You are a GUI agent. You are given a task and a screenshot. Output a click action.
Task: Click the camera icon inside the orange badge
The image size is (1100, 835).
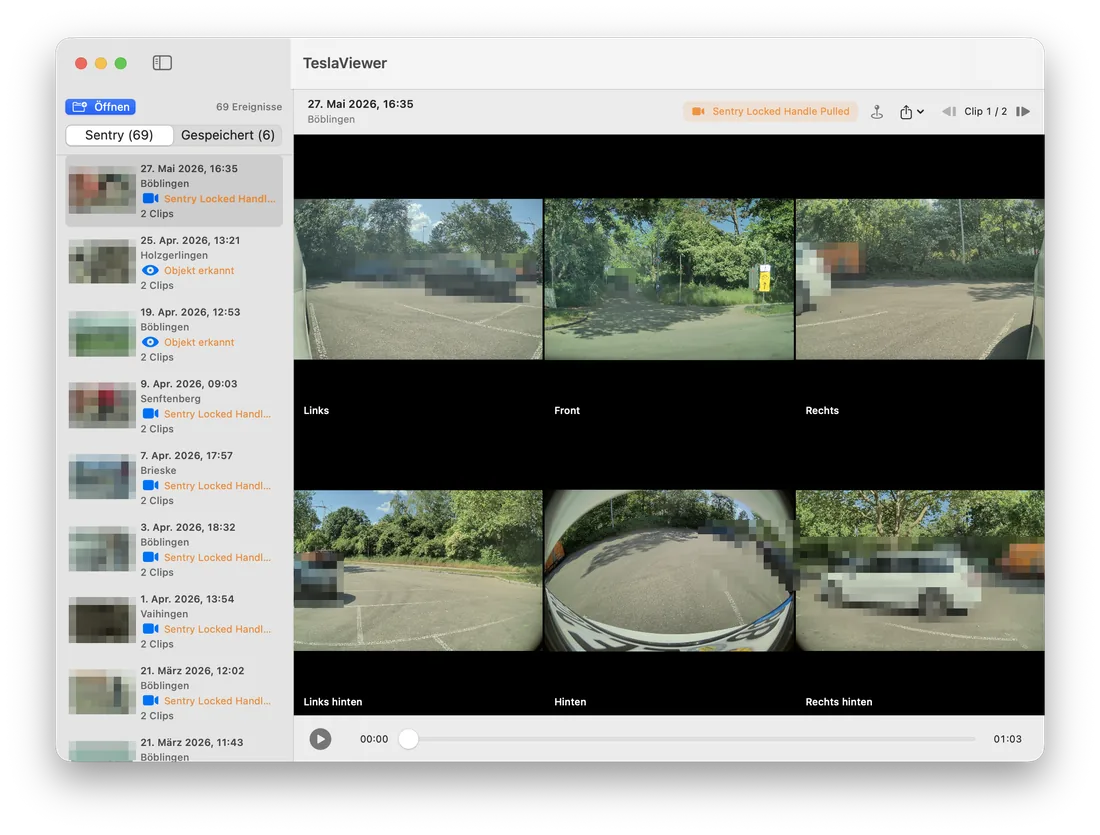coord(698,112)
